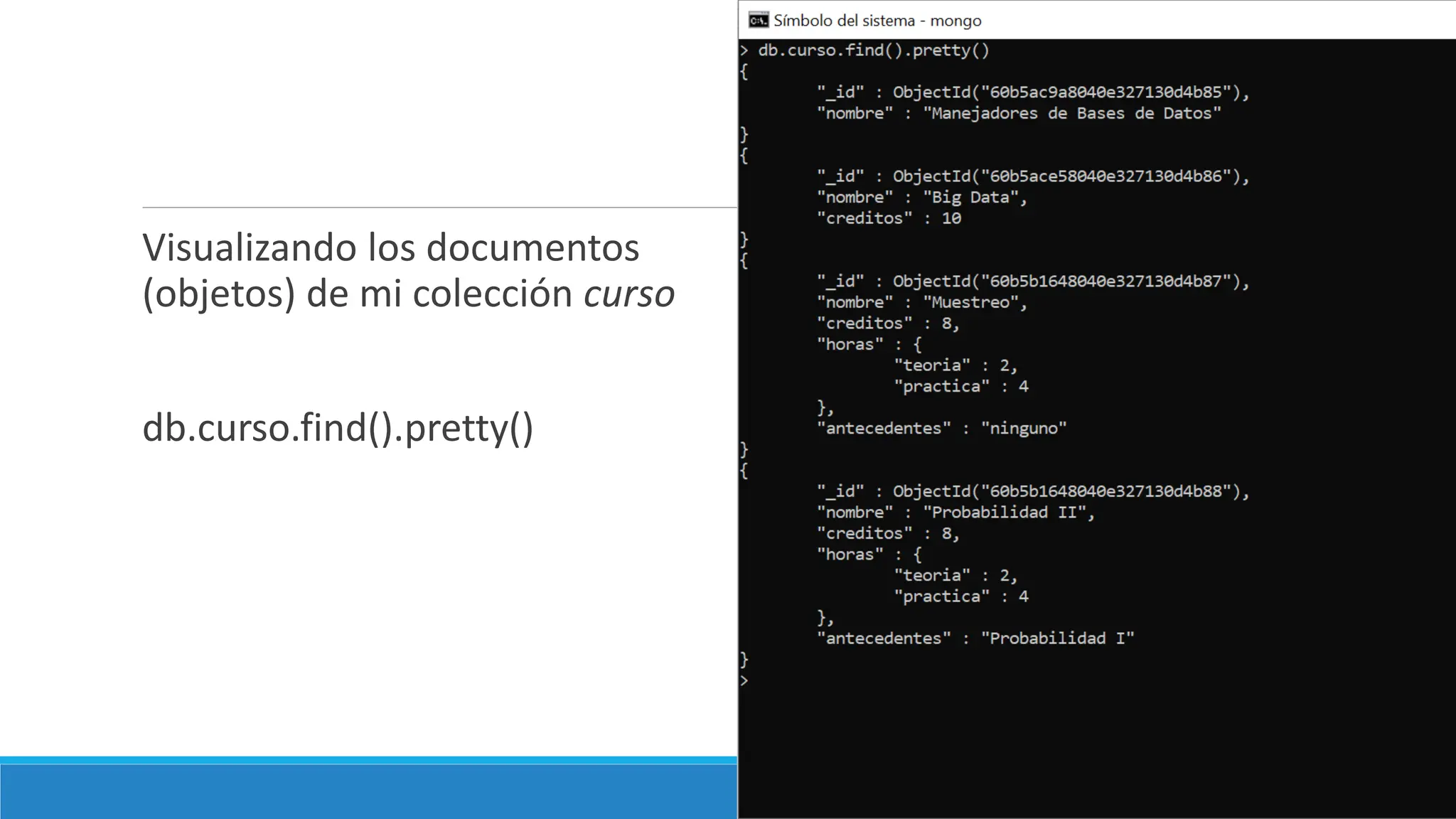
Task: Click the 'Símbolo del sistema - mongo' window title
Action: [877, 21]
